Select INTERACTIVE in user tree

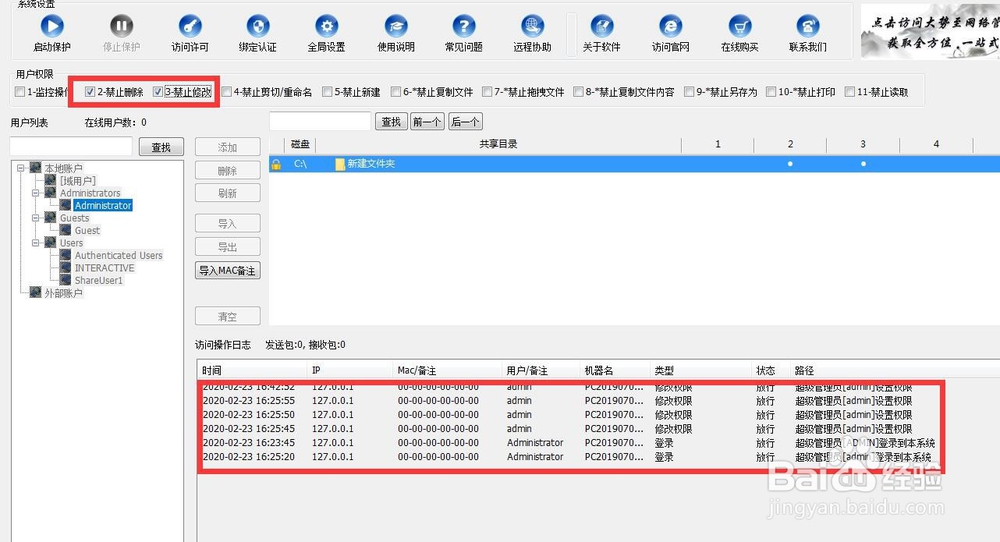tap(105, 268)
